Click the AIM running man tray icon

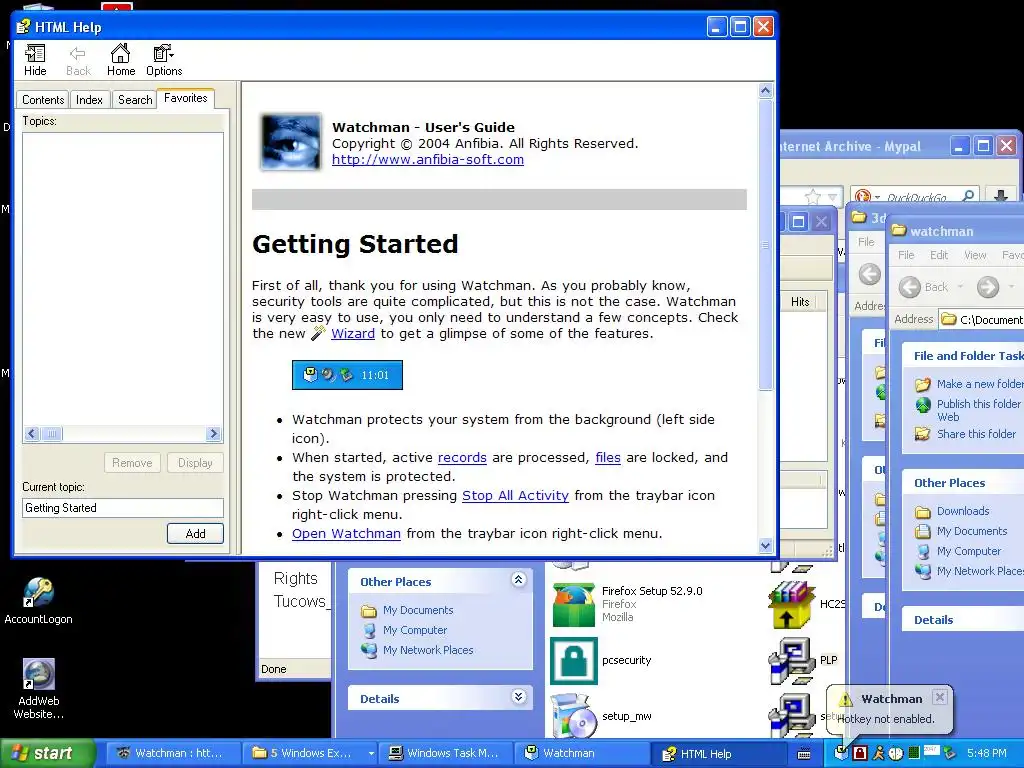[x=879, y=754]
